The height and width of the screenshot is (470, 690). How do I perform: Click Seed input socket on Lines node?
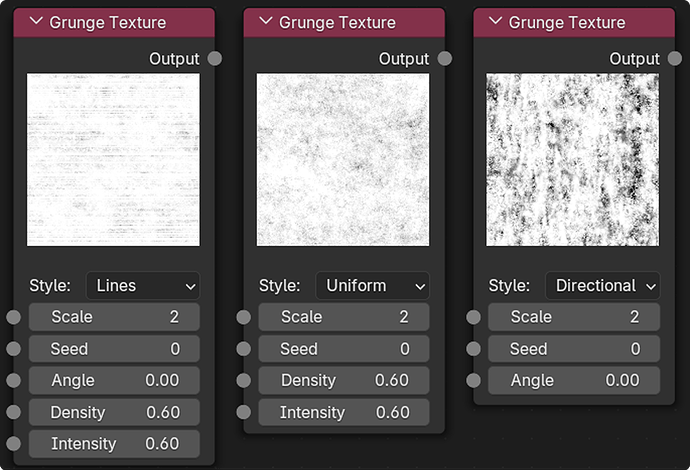pyautogui.click(x=14, y=349)
